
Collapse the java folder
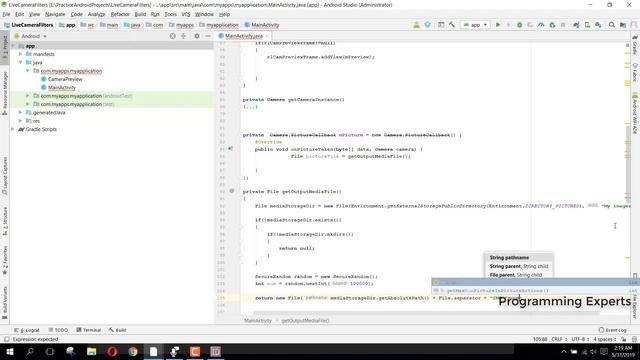coord(20,62)
